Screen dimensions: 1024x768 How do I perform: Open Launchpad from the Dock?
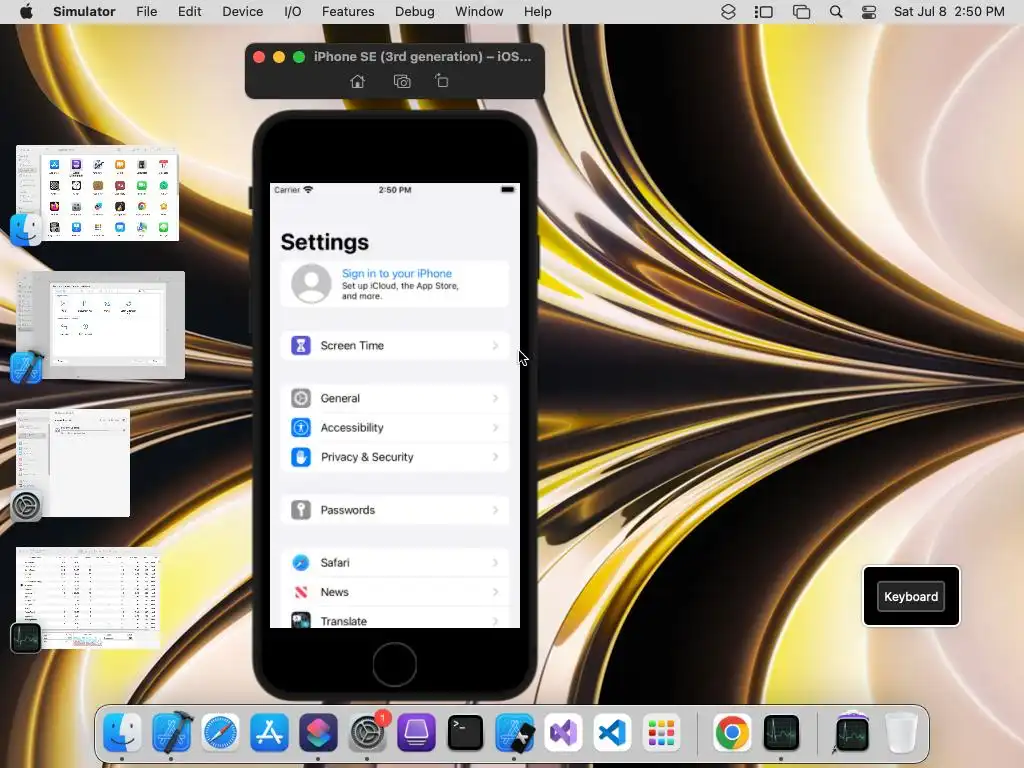(661, 732)
